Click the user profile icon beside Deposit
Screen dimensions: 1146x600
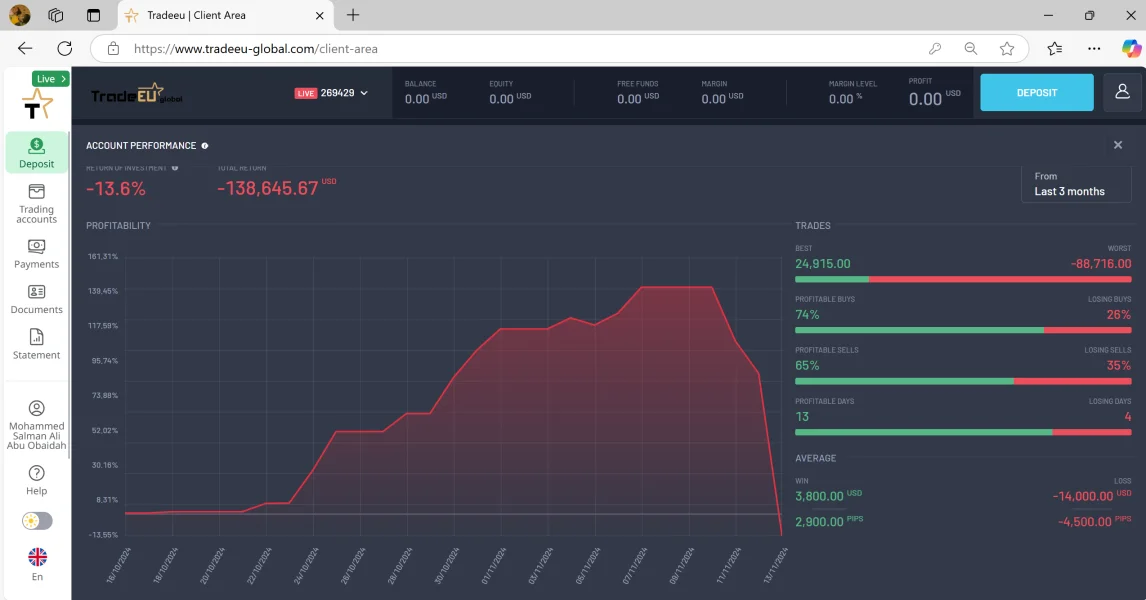pos(1122,92)
